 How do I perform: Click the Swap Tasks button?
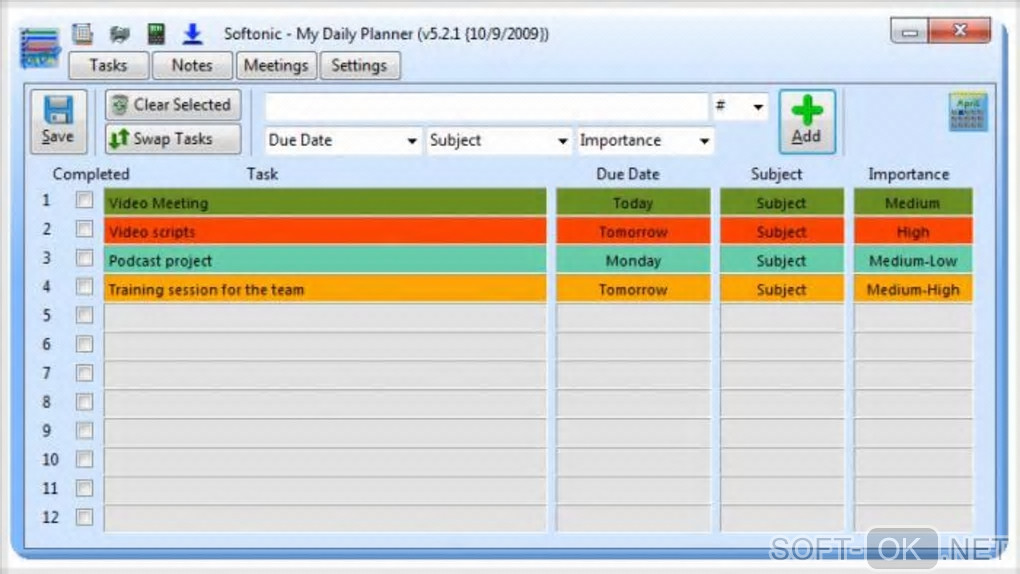[x=173, y=139]
